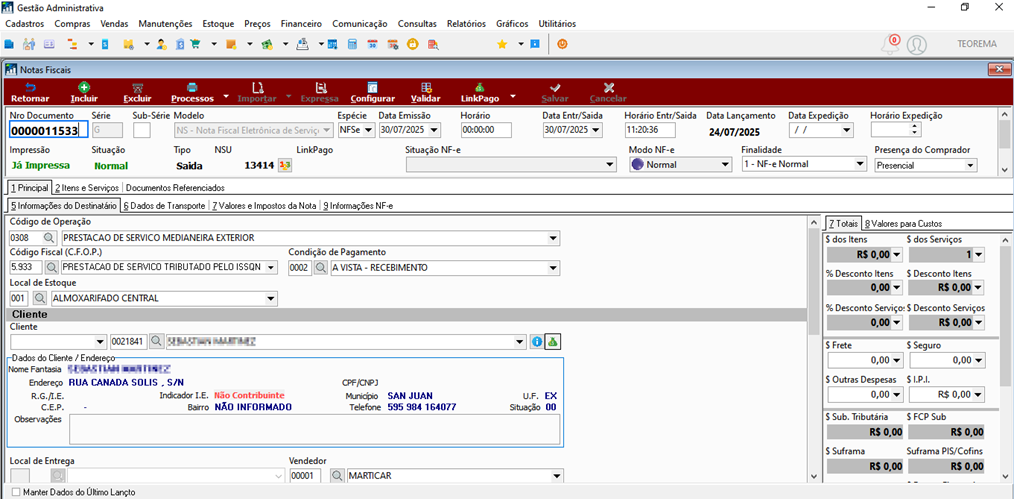Click inside the Observações text box
Image resolution: width=1014 pixels, height=499 pixels.
click(x=314, y=429)
